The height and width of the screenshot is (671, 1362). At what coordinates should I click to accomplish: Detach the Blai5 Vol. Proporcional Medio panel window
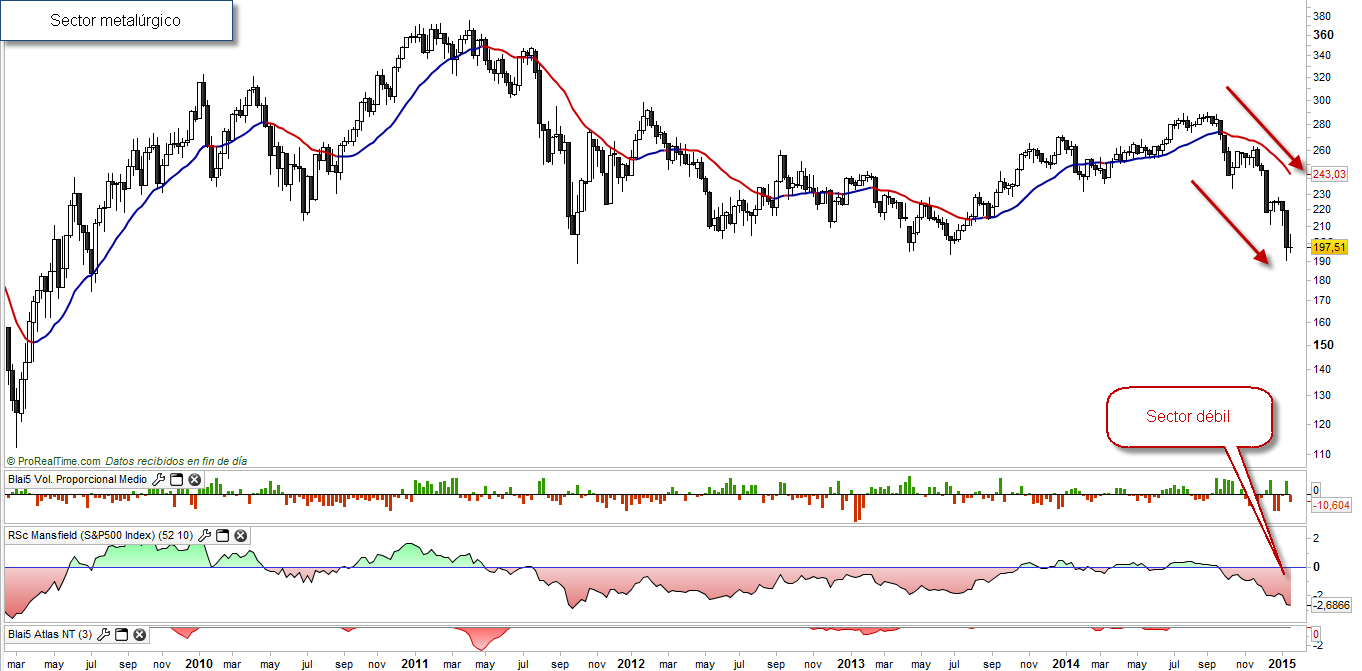(x=176, y=480)
